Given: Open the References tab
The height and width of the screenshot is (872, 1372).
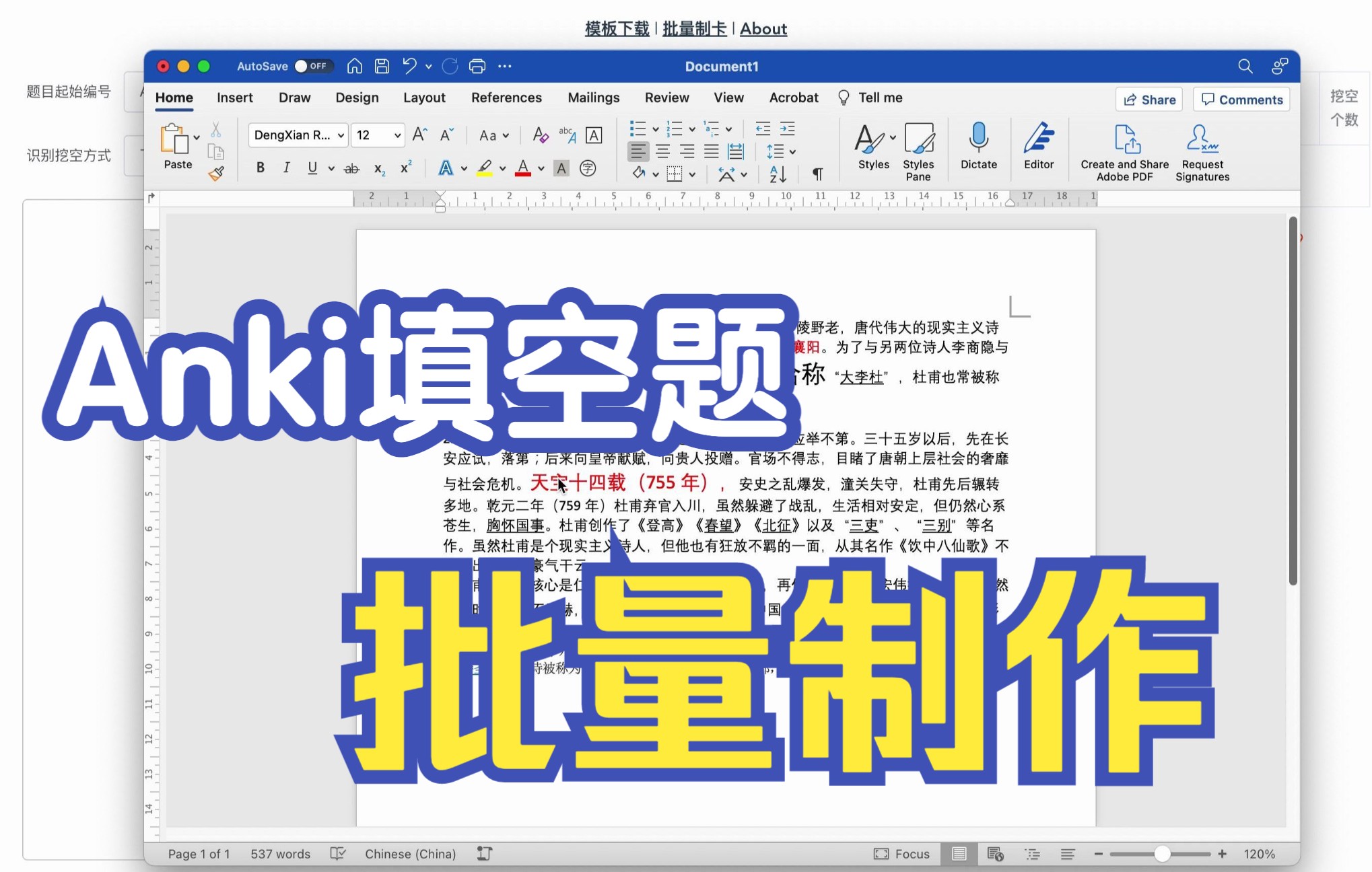Looking at the screenshot, I should click(x=506, y=98).
